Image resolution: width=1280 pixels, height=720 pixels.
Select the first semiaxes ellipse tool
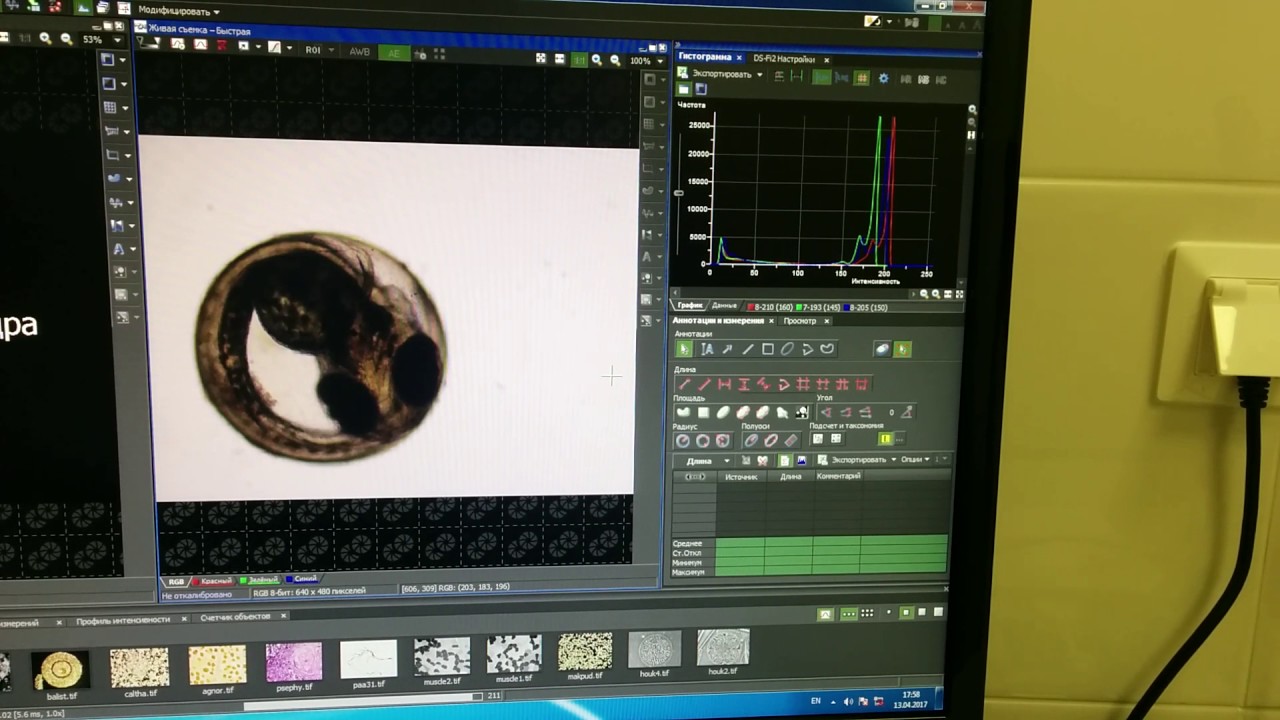click(751, 440)
